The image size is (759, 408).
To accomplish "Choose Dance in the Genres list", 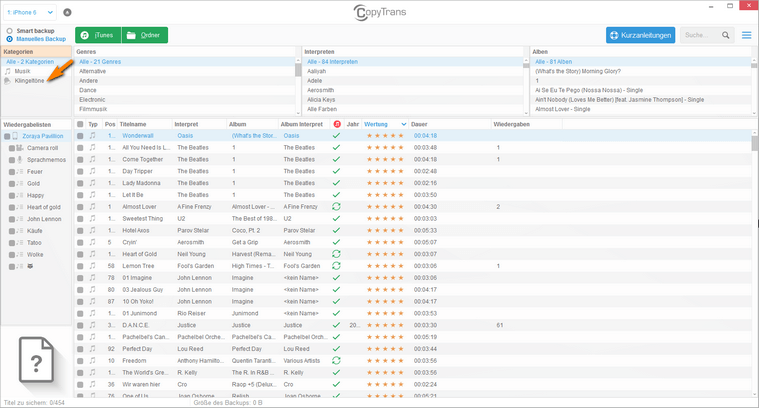I will coord(88,90).
